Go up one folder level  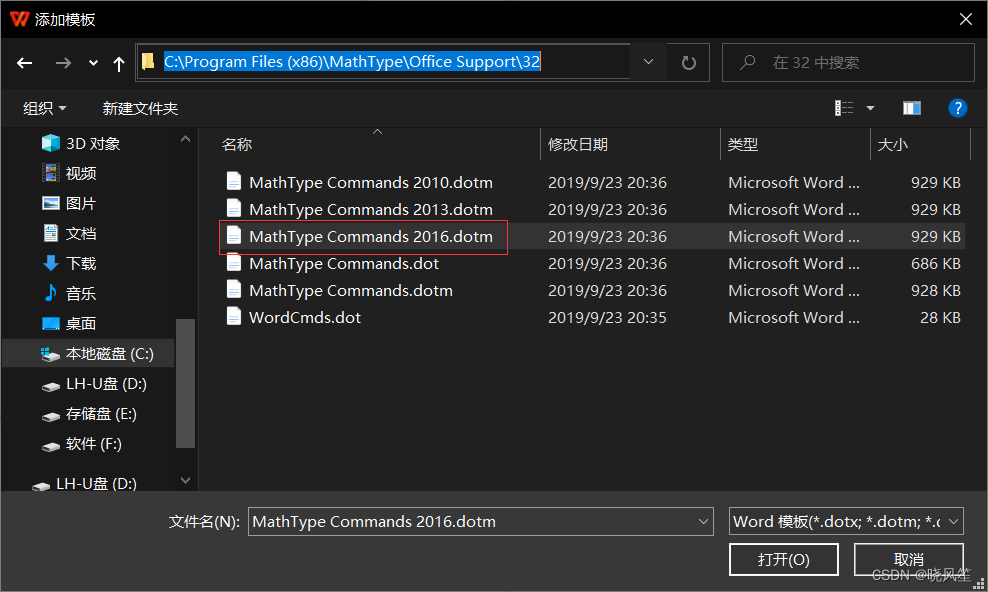[118, 63]
